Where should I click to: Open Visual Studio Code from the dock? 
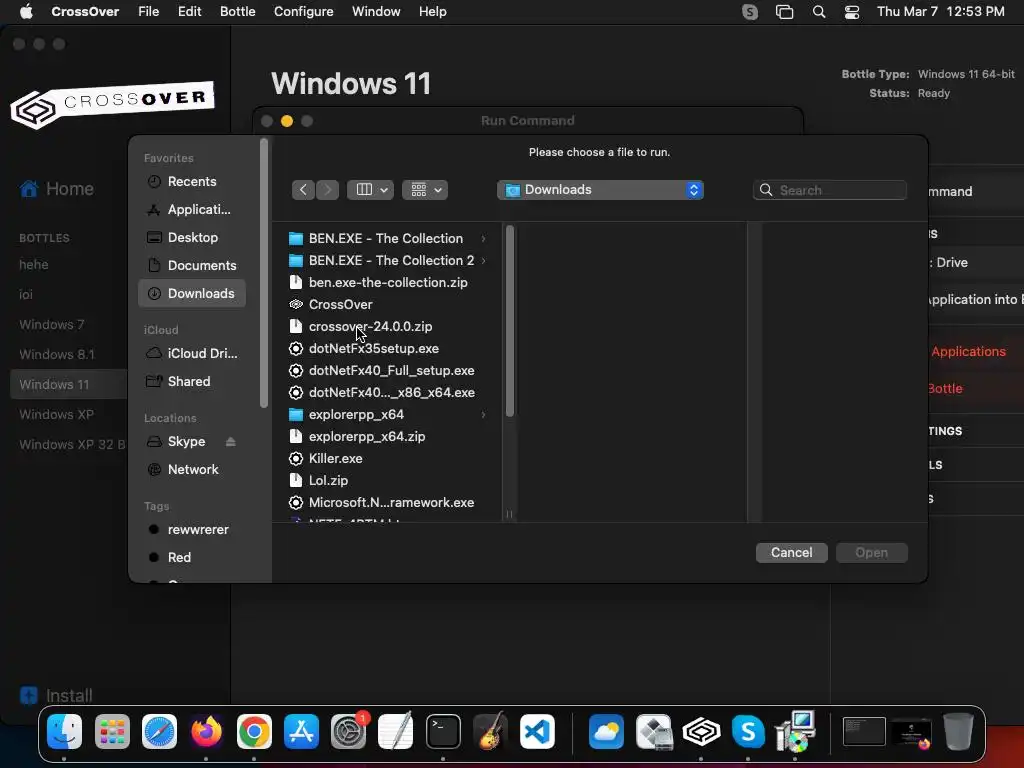pos(537,731)
